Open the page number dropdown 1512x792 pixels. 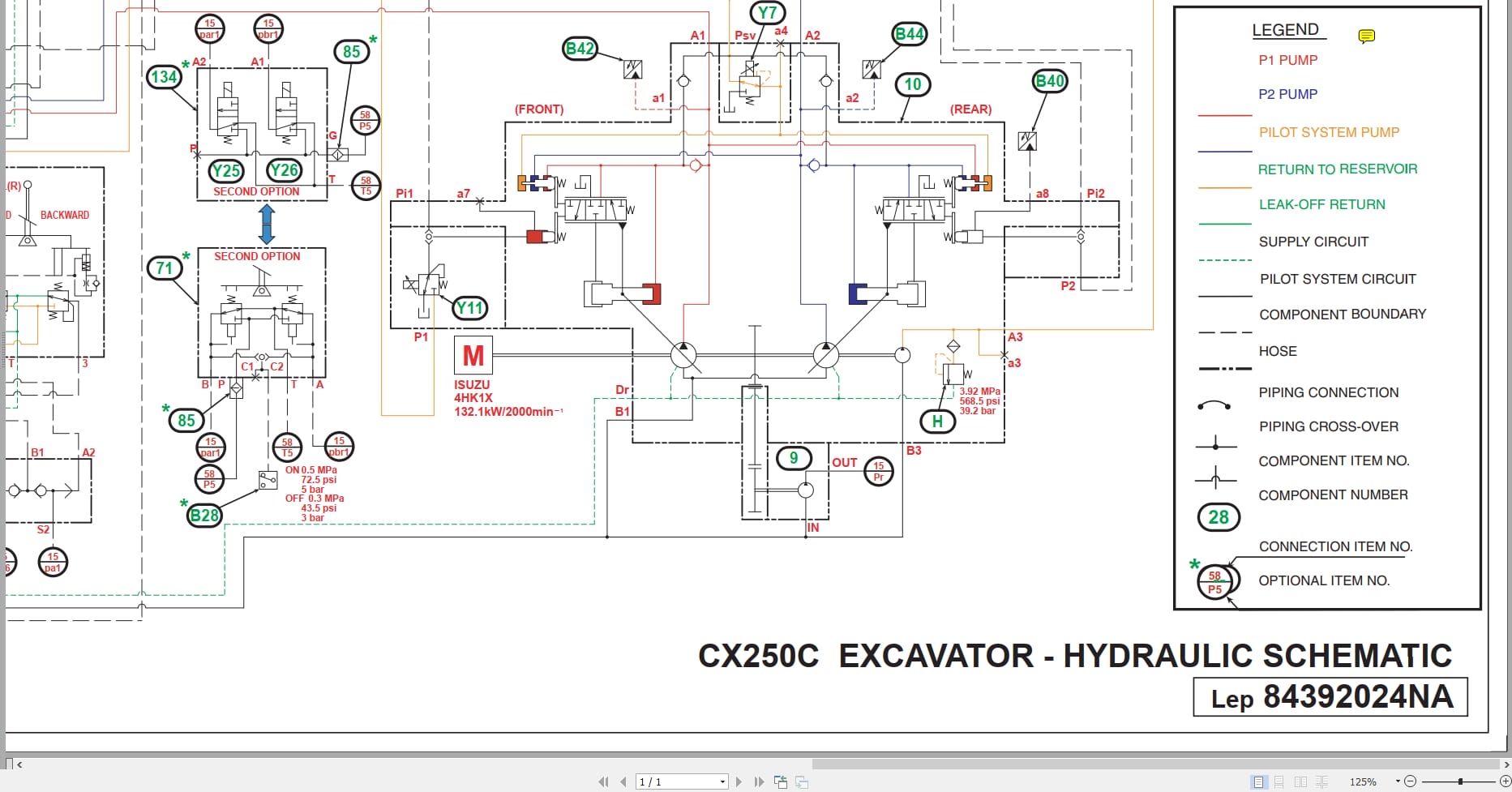tap(722, 781)
